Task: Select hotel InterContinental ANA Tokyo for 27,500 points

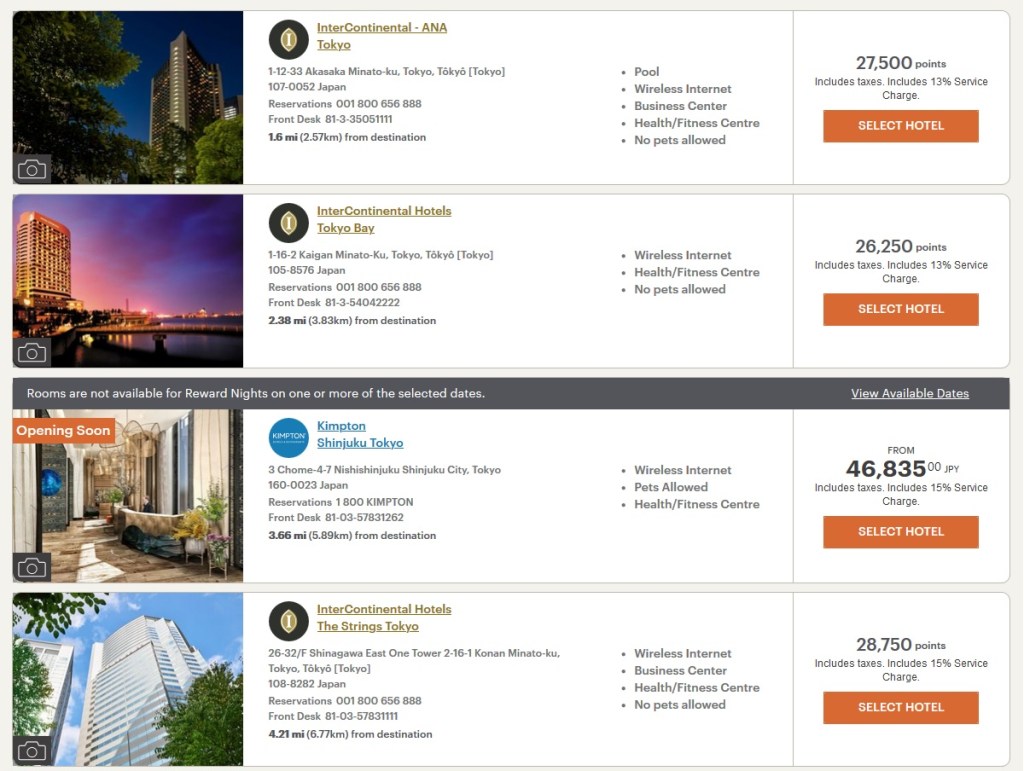Action: coord(900,126)
